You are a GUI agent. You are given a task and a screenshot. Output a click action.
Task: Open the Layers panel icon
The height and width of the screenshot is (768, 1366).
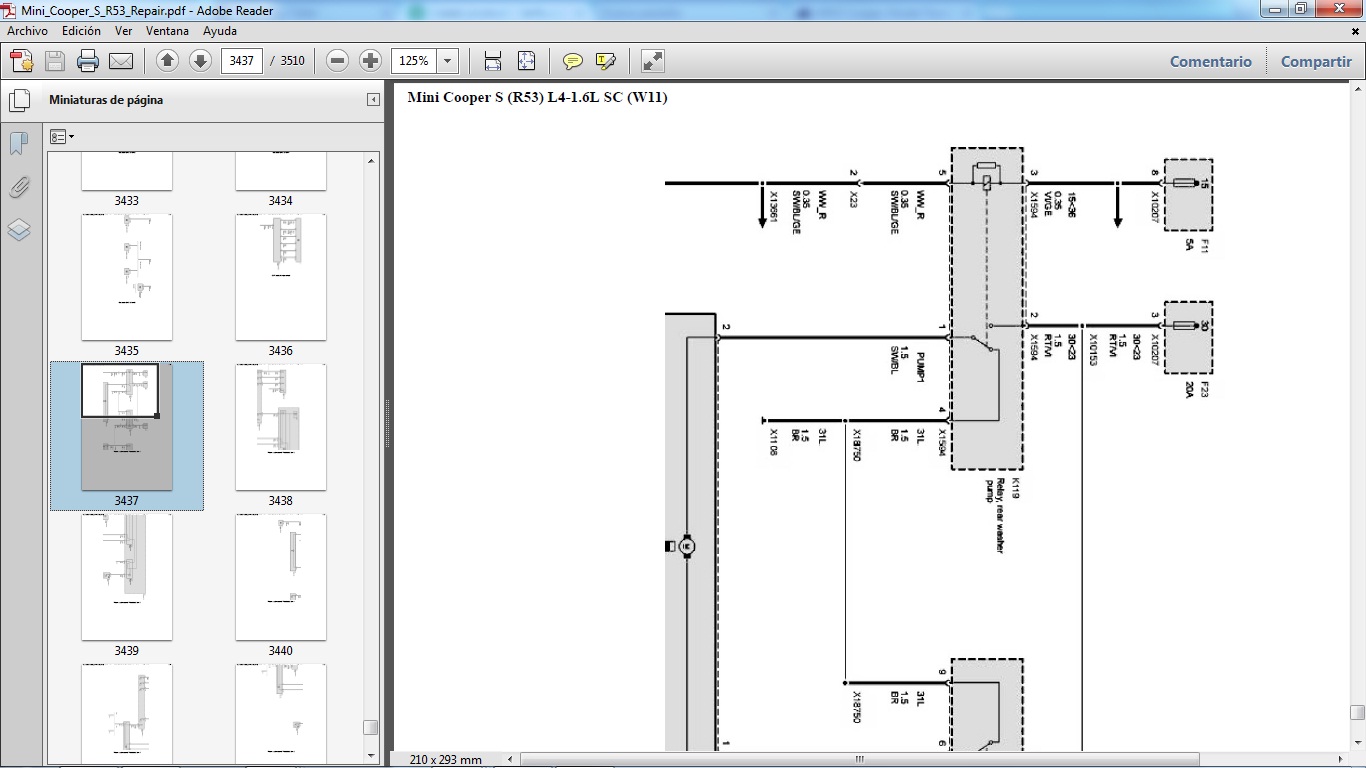coord(19,230)
